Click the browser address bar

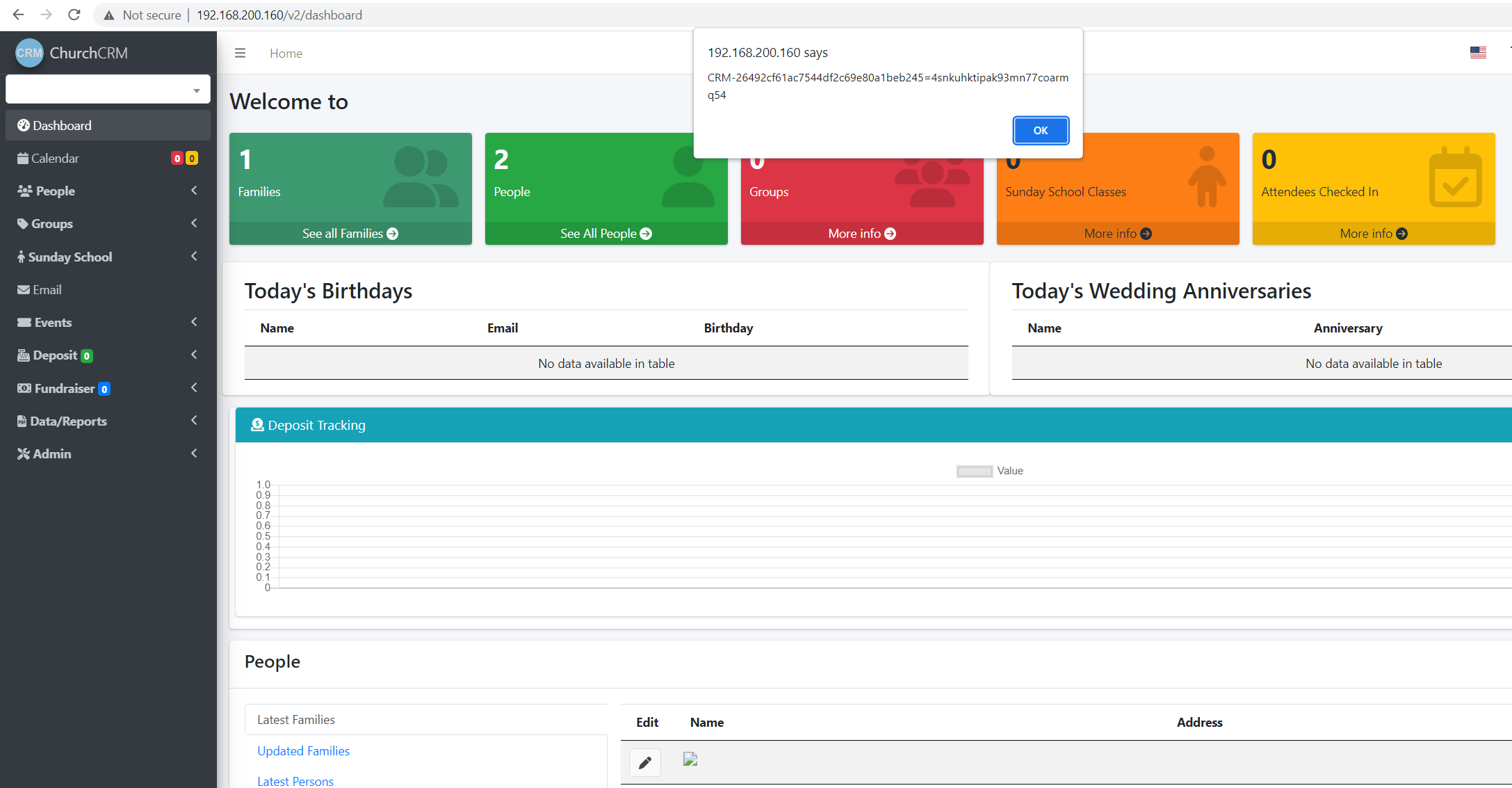[x=279, y=15]
